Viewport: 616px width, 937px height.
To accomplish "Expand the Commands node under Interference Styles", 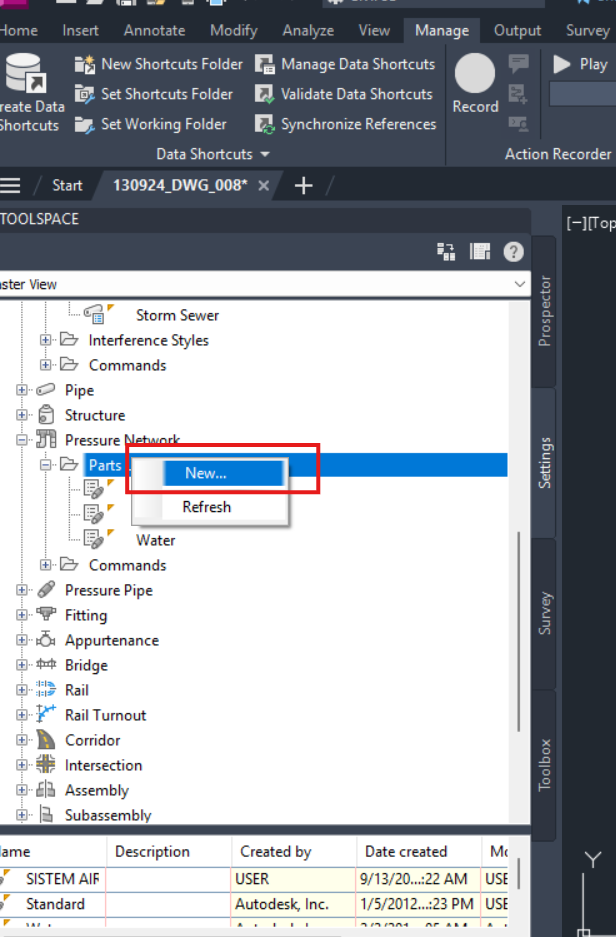I will pyautogui.click(x=45, y=365).
